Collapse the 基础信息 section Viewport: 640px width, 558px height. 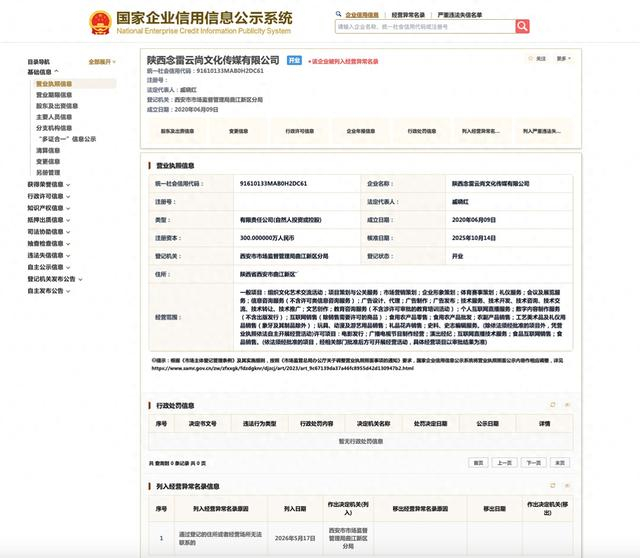click(x=43, y=72)
